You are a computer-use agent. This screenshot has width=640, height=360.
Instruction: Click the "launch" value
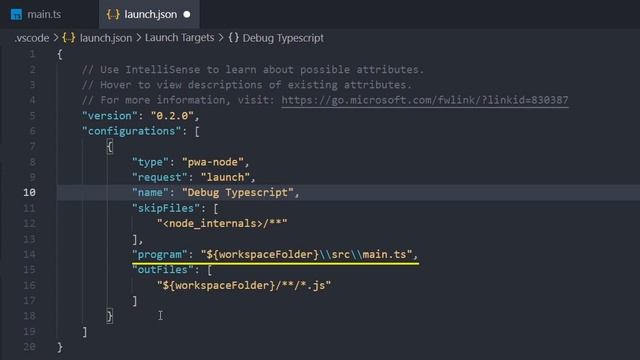[x=225, y=178]
